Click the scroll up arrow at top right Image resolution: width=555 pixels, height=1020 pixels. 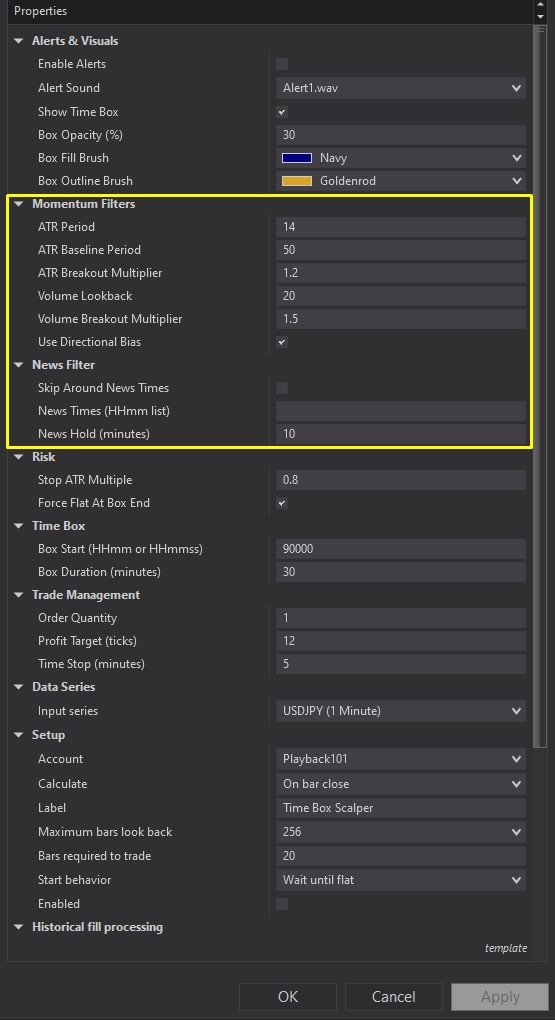(540, 5)
